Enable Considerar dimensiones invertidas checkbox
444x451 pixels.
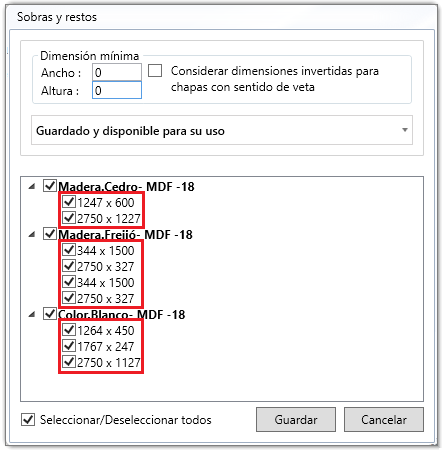click(155, 71)
